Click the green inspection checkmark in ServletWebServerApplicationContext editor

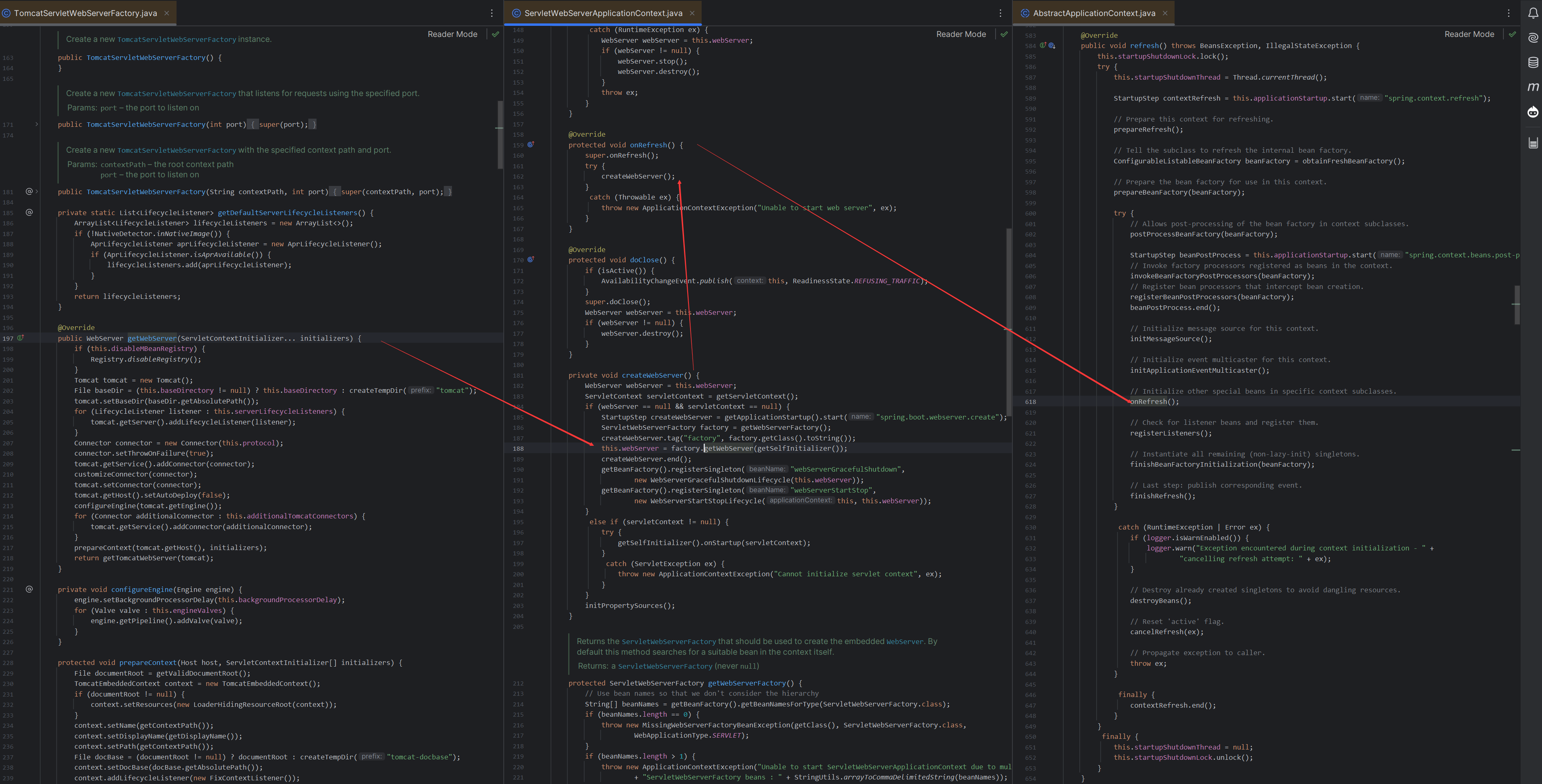tap(1004, 34)
